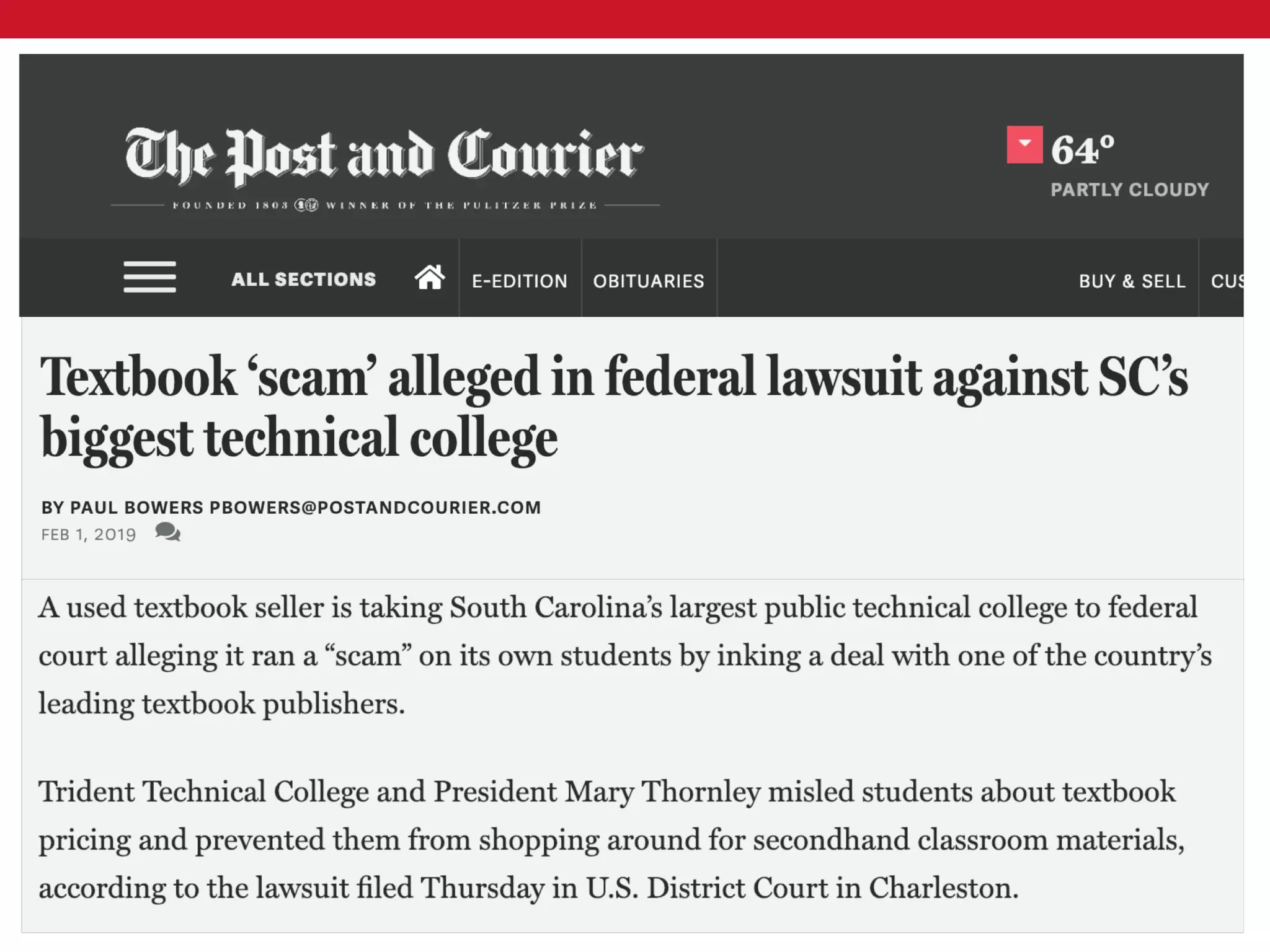Open the ALL SECTIONS menu
1270x952 pixels.
304,280
